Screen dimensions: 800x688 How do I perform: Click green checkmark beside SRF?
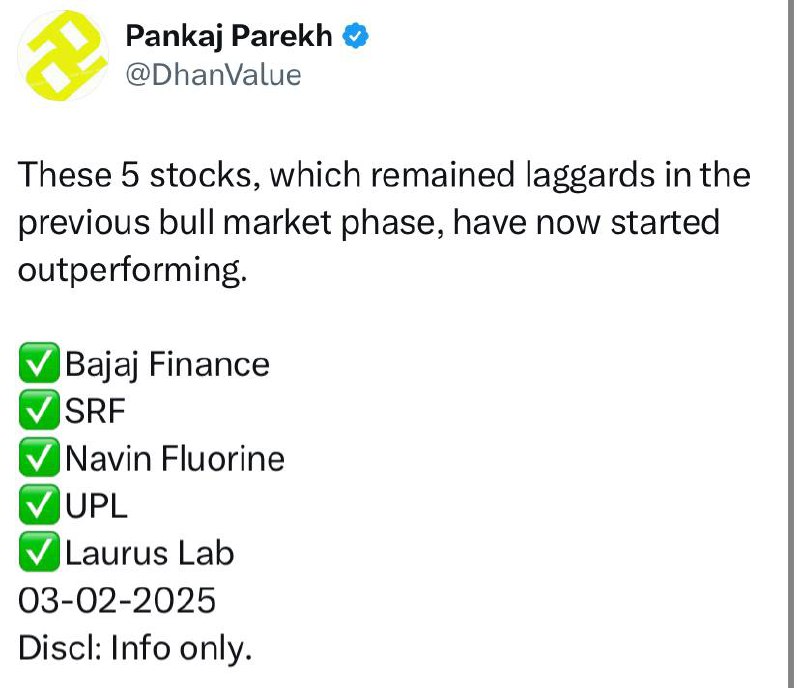coord(39,410)
